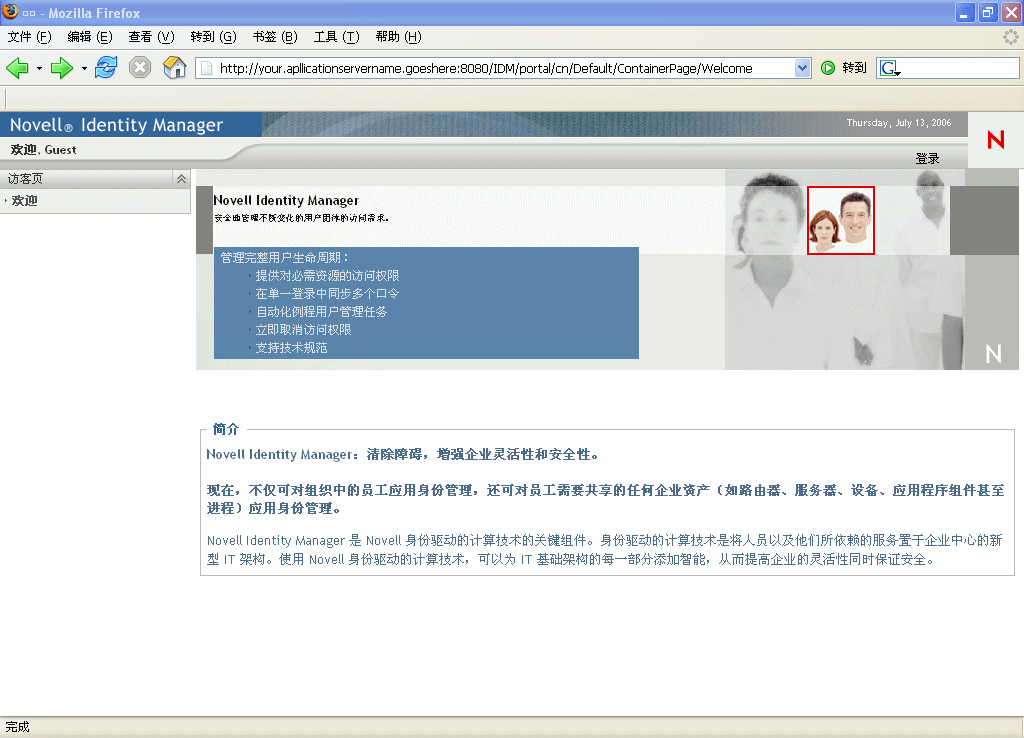Screen dimensions: 1024x738
Task: Collapse the 访客页 panel chevron
Action: click(181, 178)
